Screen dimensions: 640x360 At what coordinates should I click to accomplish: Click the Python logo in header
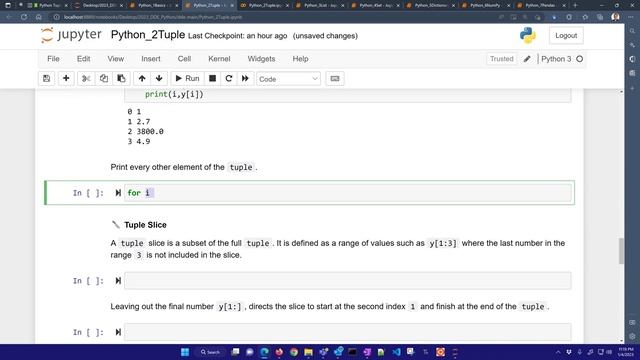click(528, 36)
